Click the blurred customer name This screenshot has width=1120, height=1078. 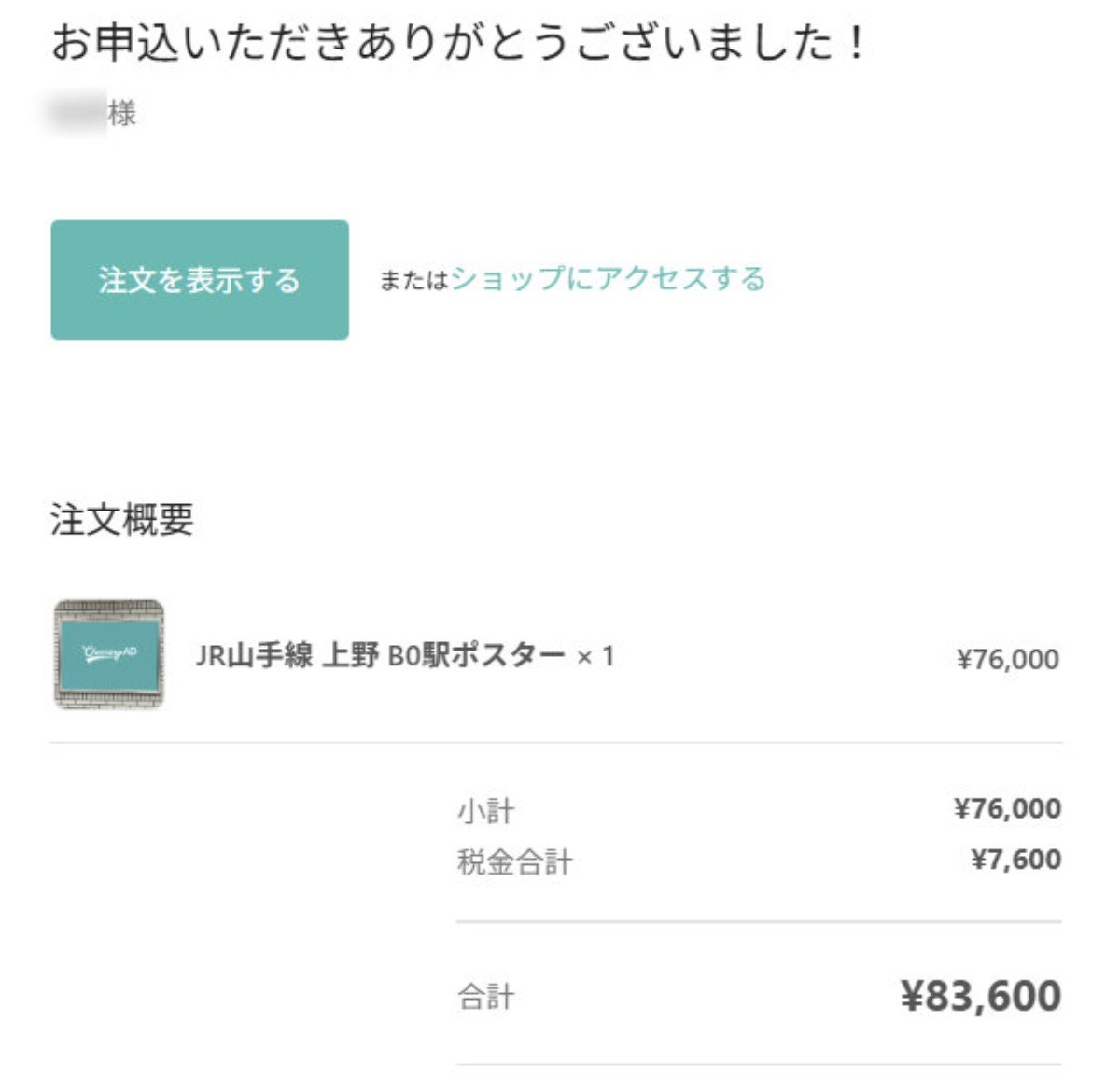[77, 114]
